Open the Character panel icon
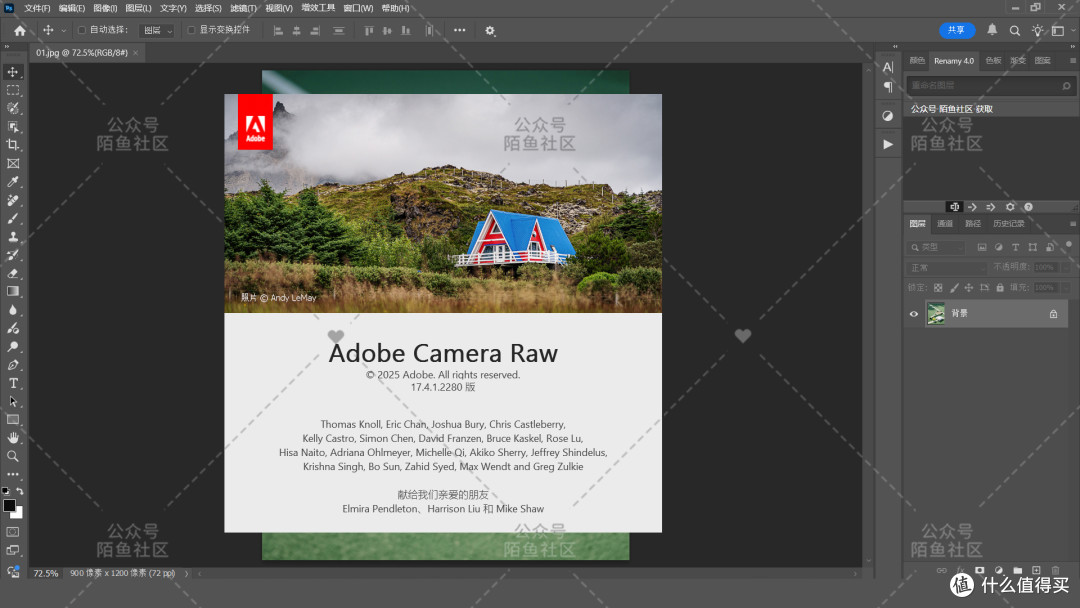This screenshot has height=608, width=1080. 888,67
